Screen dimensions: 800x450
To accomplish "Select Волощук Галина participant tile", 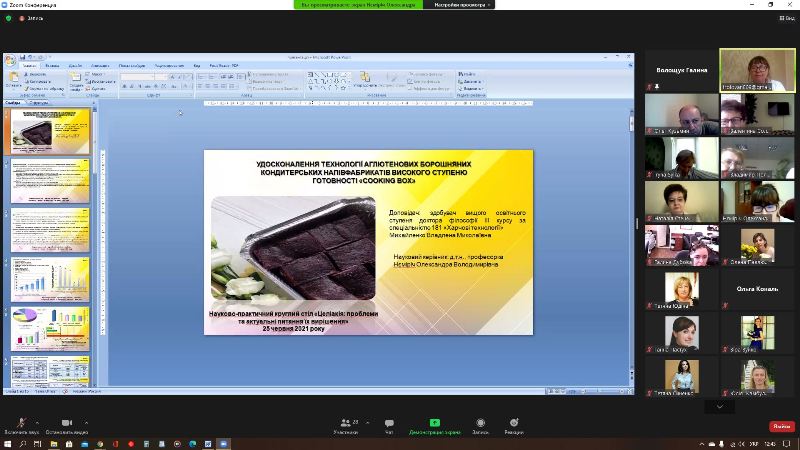I will click(x=682, y=70).
